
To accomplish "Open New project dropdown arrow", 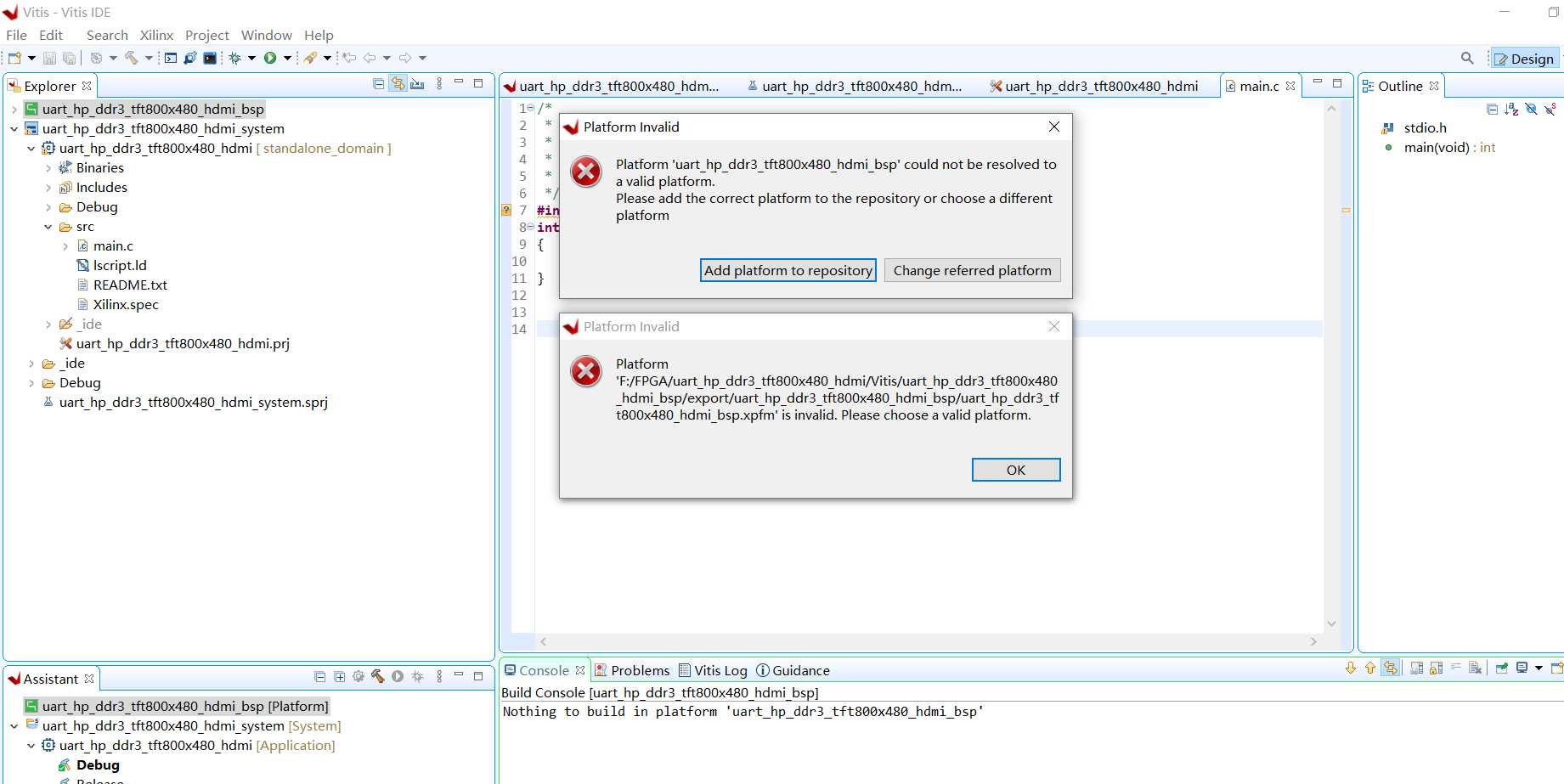I will point(31,58).
